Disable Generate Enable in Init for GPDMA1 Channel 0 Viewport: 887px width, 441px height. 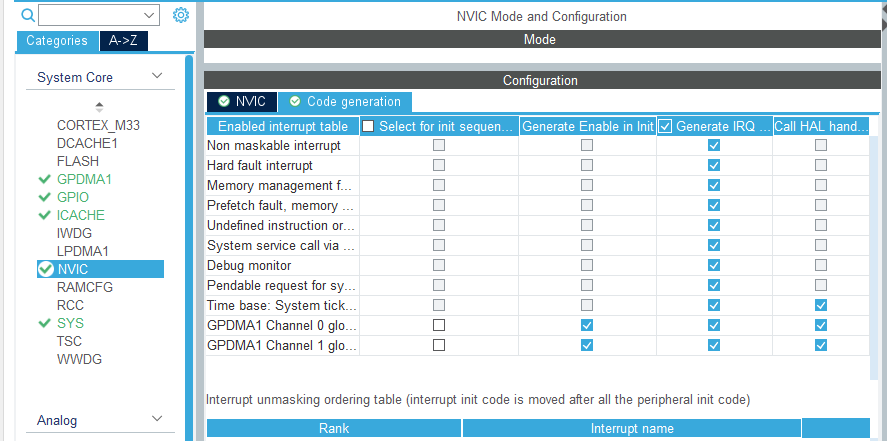pos(587,326)
